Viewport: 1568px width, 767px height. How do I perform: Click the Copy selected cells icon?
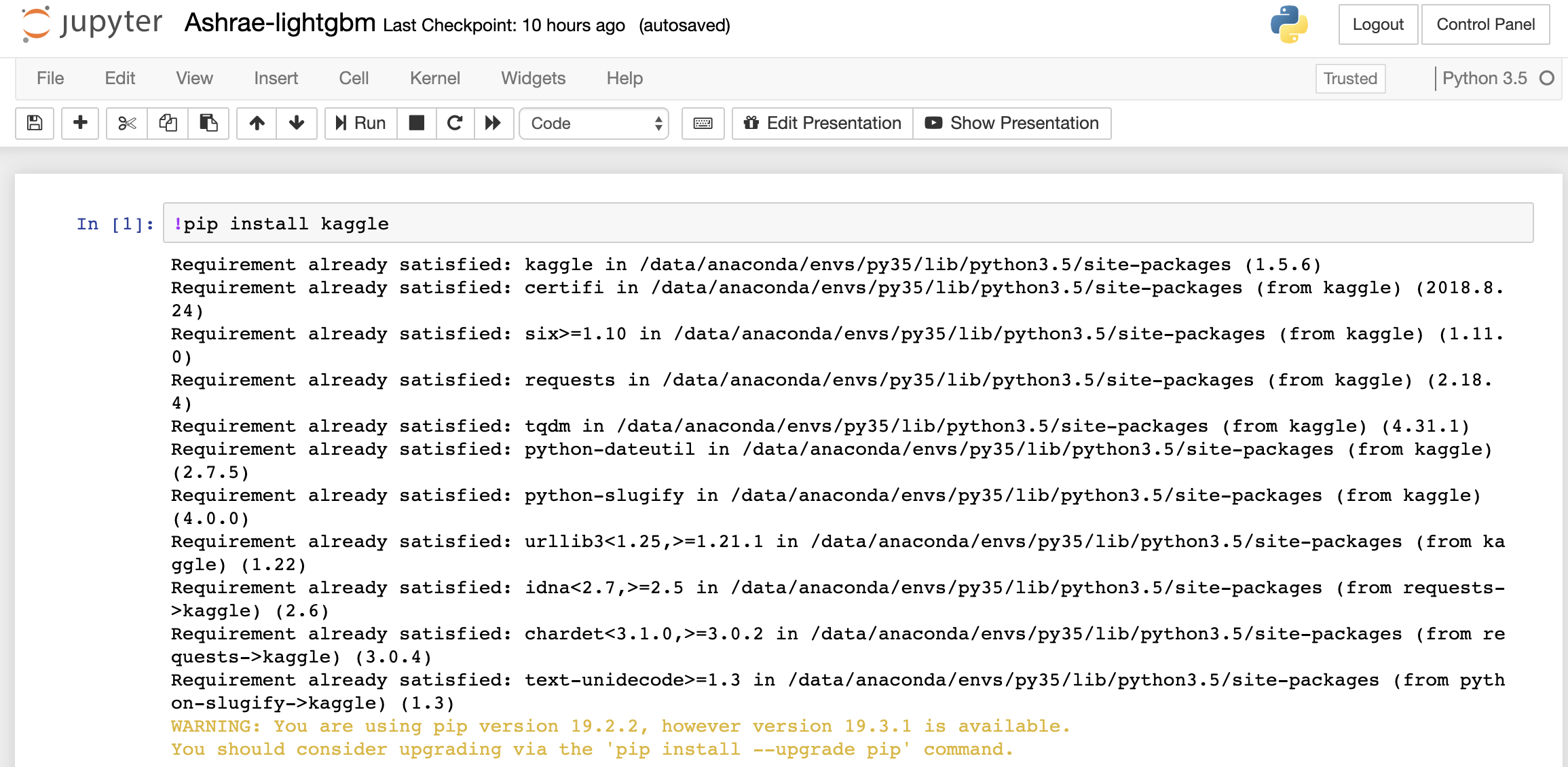pos(166,123)
